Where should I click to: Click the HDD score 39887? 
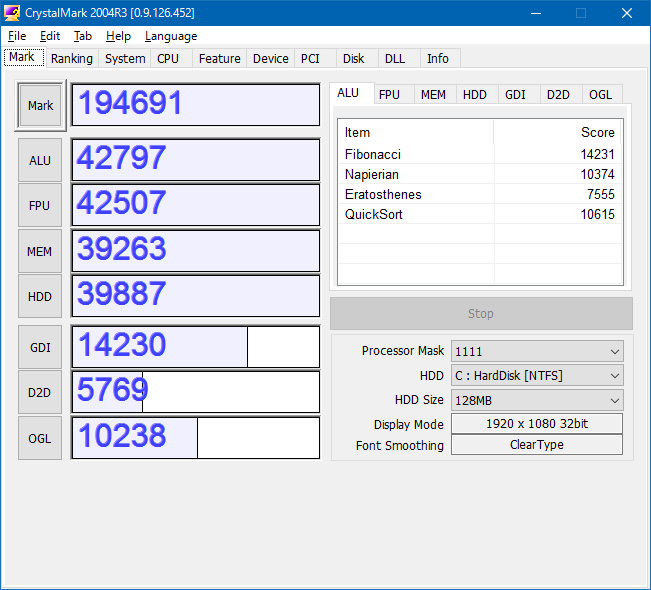click(x=196, y=296)
